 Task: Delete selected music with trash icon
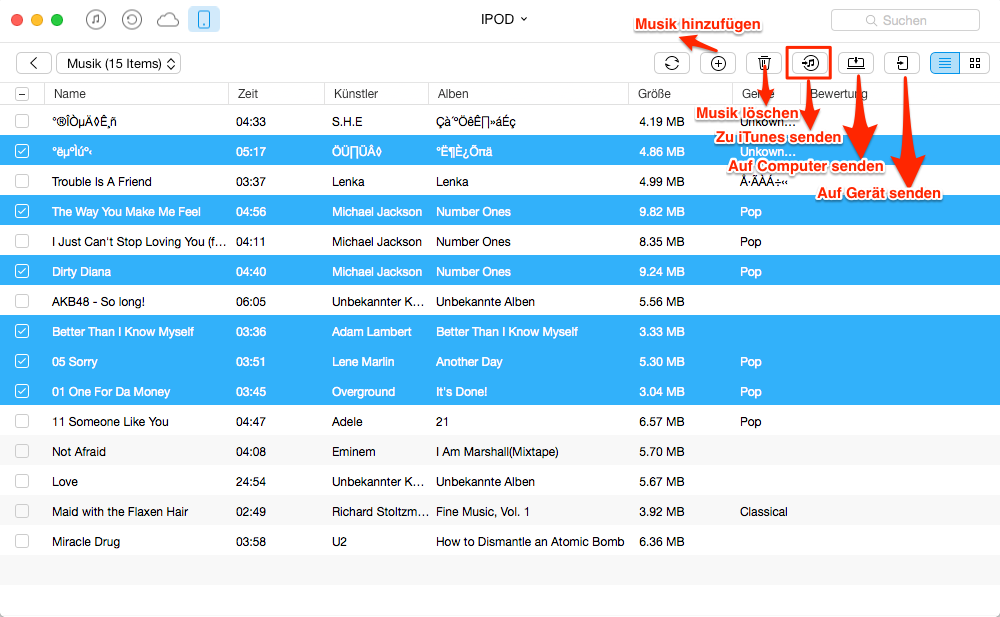pos(764,63)
